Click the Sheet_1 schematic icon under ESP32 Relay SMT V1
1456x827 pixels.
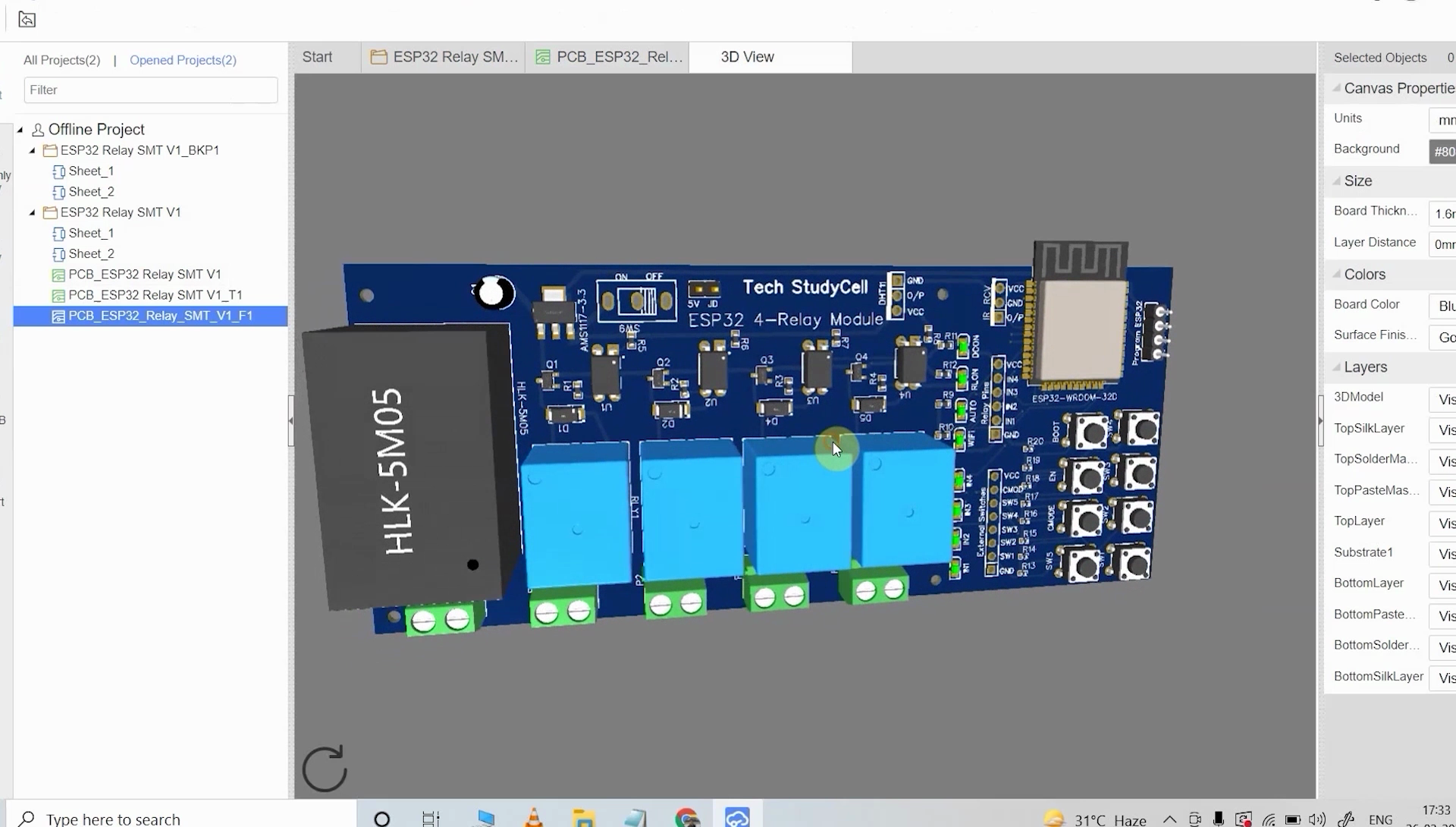tap(59, 233)
